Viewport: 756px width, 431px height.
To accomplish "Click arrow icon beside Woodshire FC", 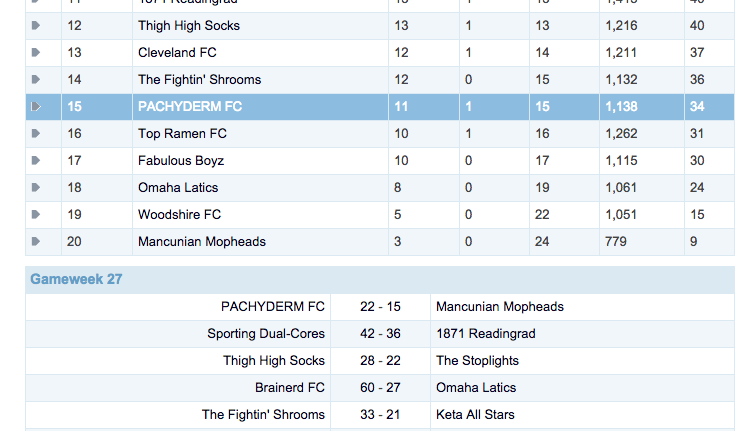I will click(36, 215).
